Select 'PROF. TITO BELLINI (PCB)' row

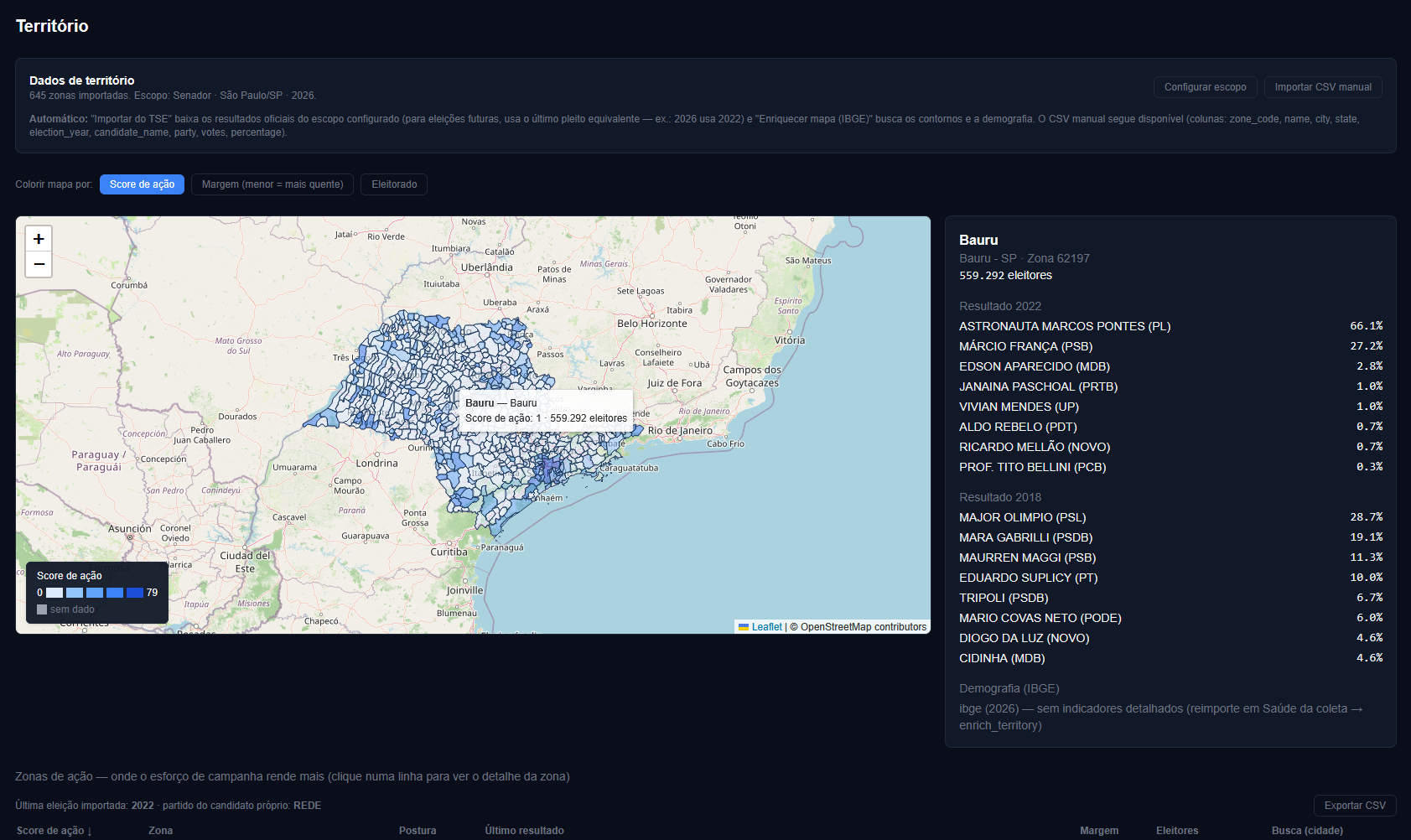1170,467
